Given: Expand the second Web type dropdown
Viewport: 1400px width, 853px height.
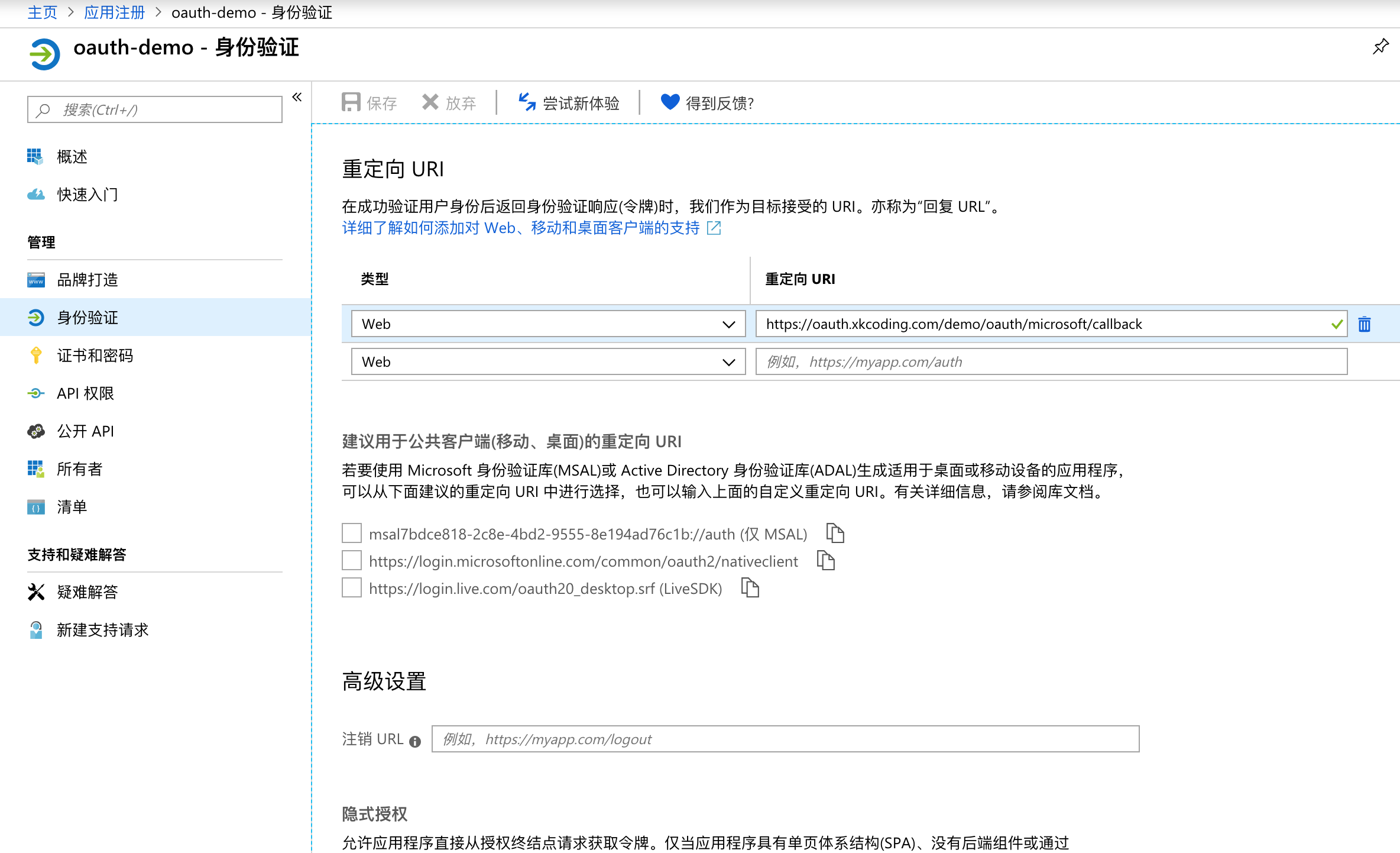Looking at the screenshot, I should [548, 362].
